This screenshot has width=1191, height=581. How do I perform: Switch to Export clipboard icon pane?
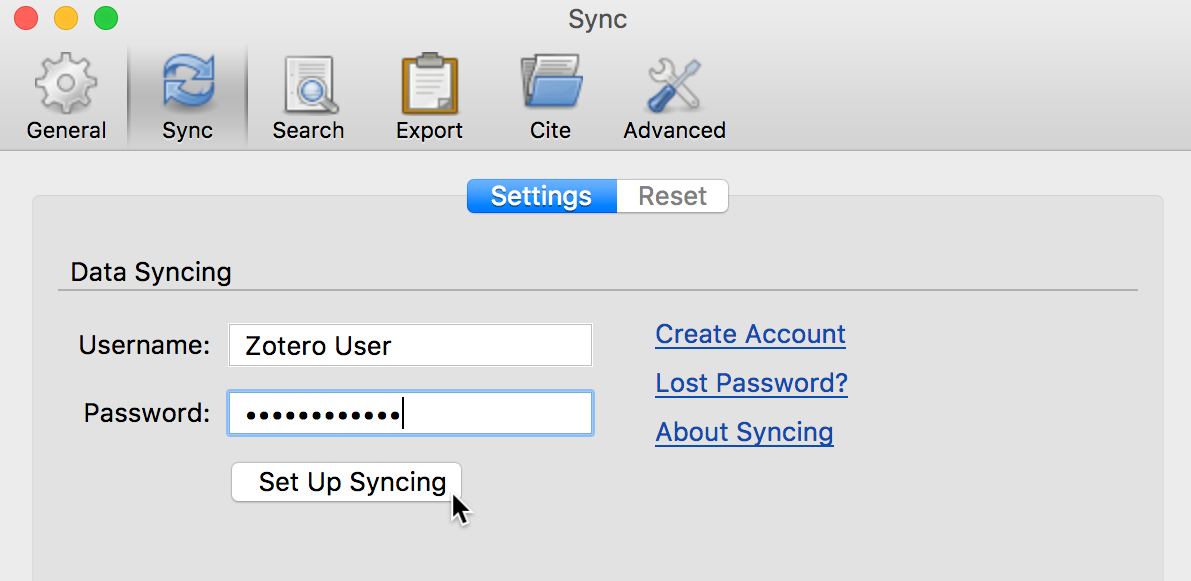click(429, 83)
